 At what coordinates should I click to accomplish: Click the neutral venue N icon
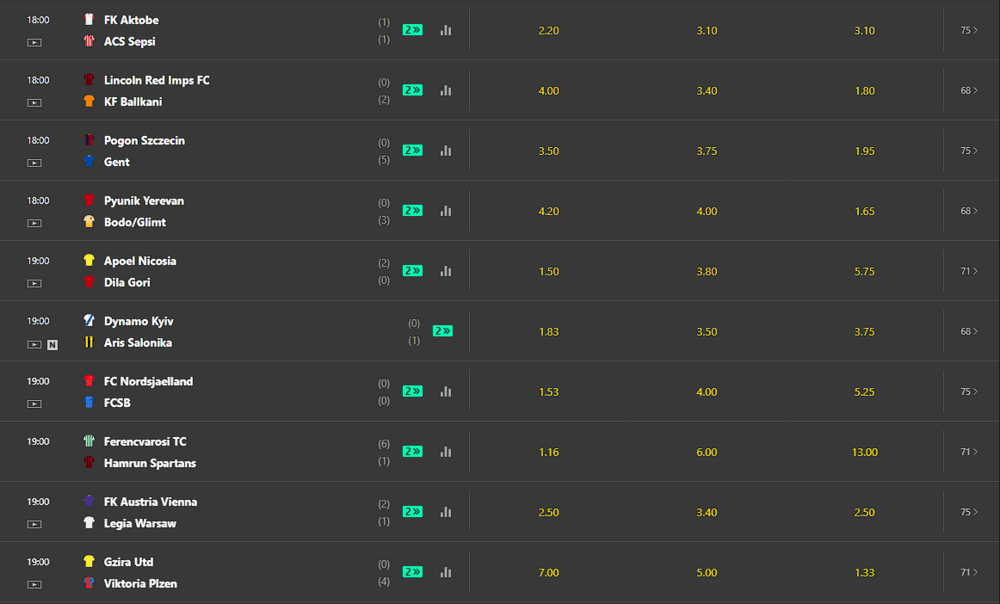(x=52, y=345)
